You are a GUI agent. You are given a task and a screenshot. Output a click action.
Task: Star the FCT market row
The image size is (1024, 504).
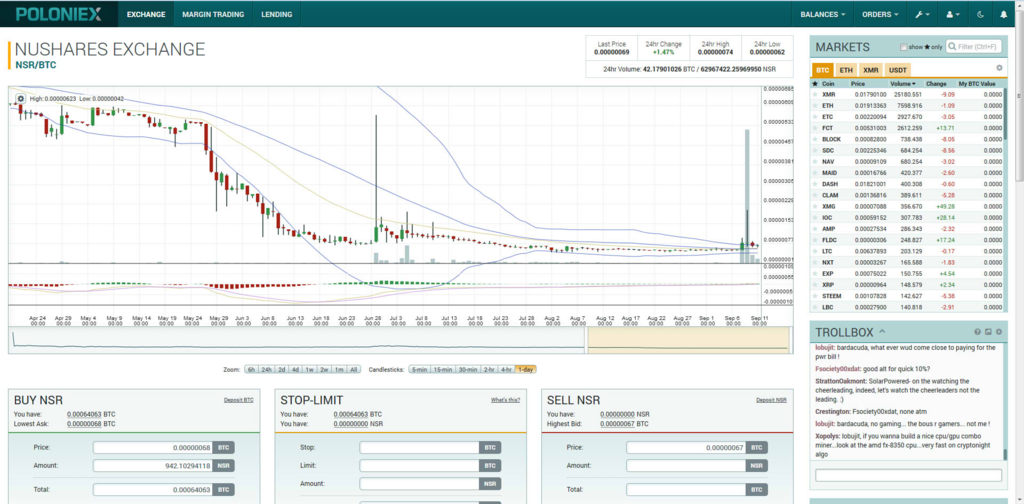tap(814, 129)
